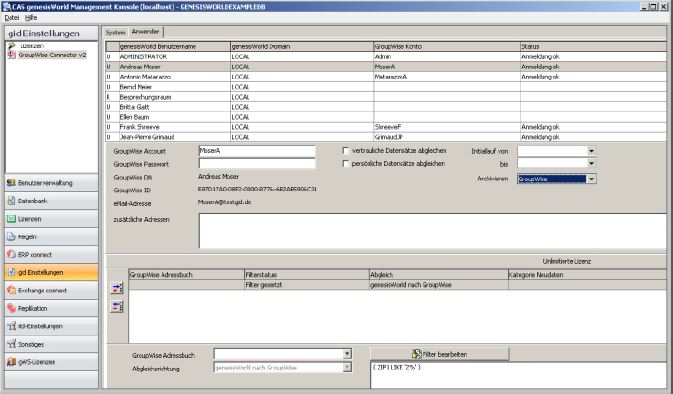Select Lizenzen item in gid tree

pos(31,45)
